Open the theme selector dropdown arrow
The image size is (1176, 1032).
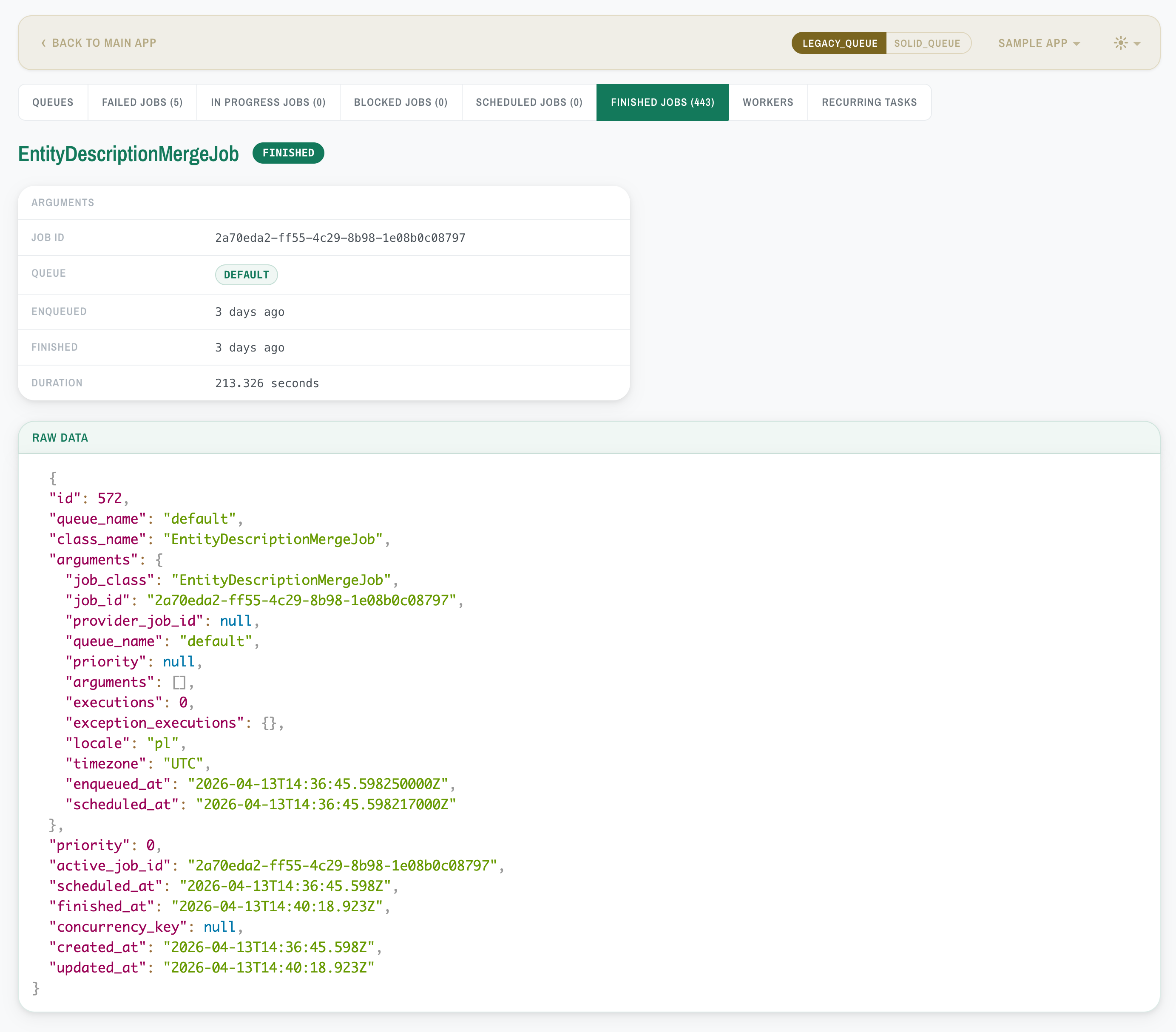click(x=1137, y=44)
